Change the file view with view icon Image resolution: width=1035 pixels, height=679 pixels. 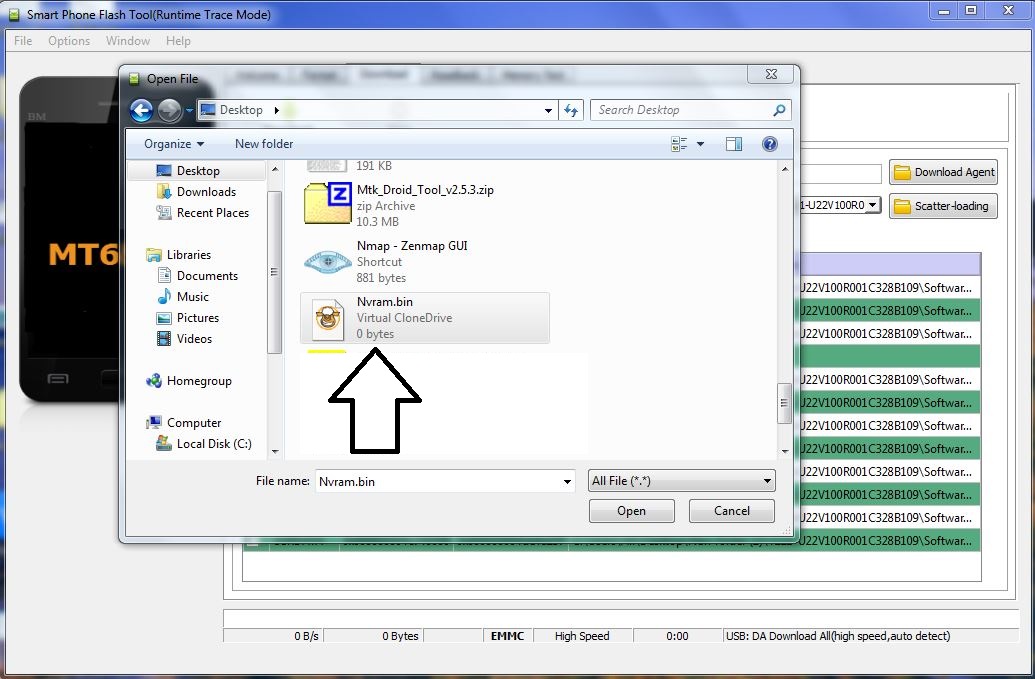pos(679,144)
